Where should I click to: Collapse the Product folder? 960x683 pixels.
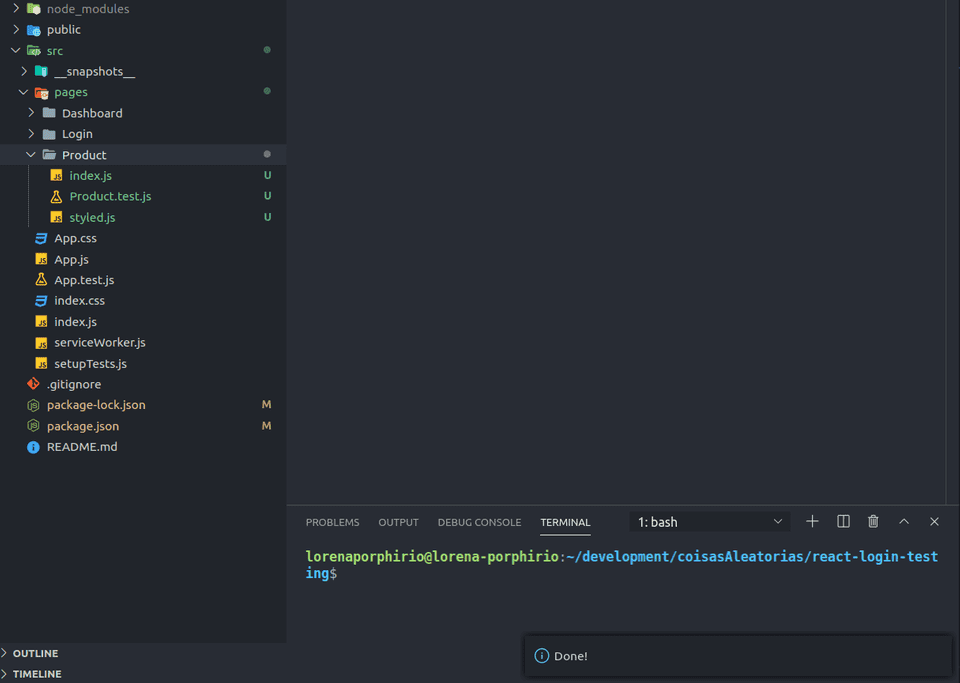pos(84,155)
